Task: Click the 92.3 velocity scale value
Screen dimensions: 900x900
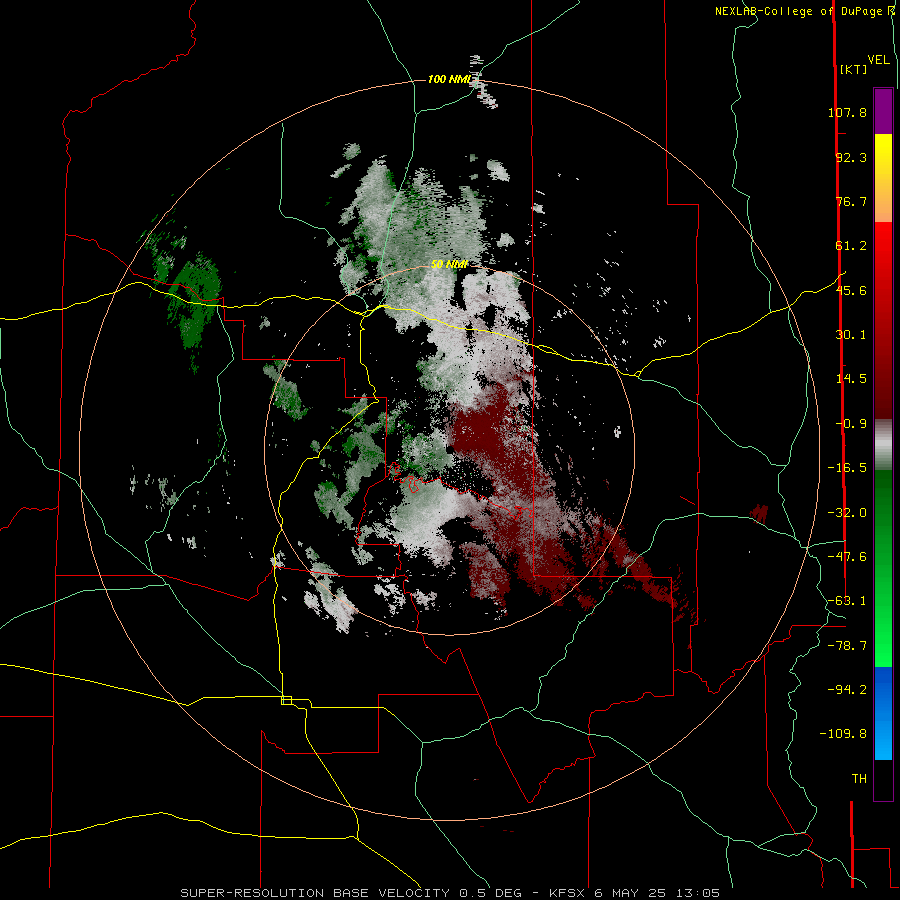Action: point(851,157)
